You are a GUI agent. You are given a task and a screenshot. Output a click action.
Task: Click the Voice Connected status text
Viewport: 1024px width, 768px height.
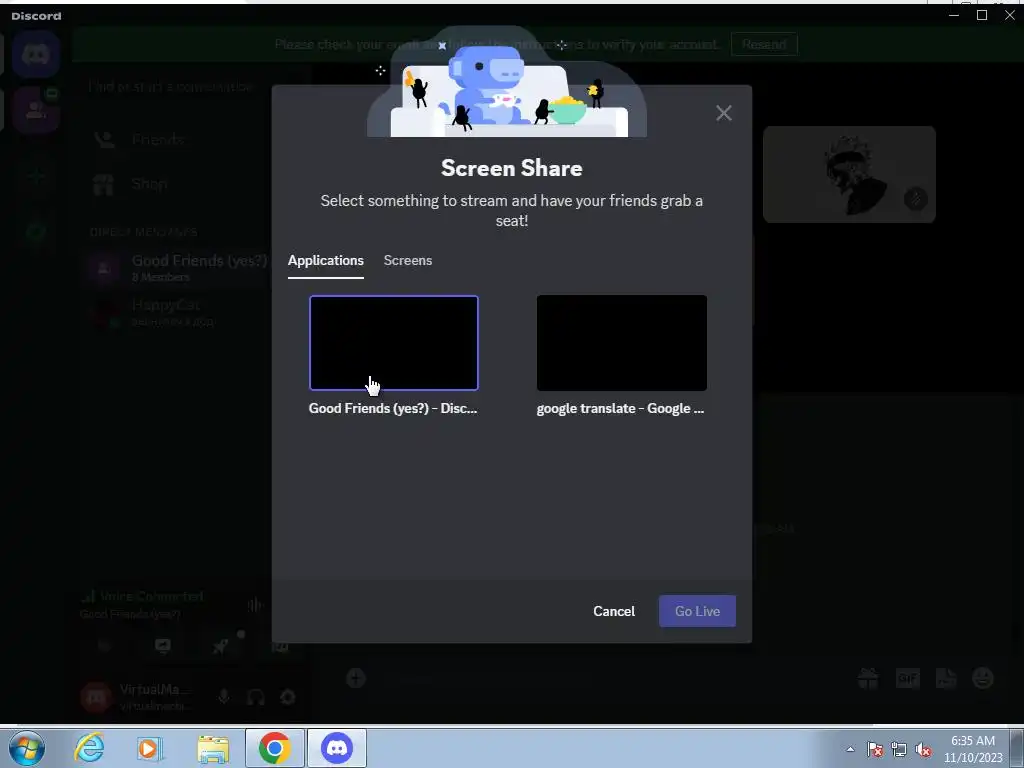point(152,596)
